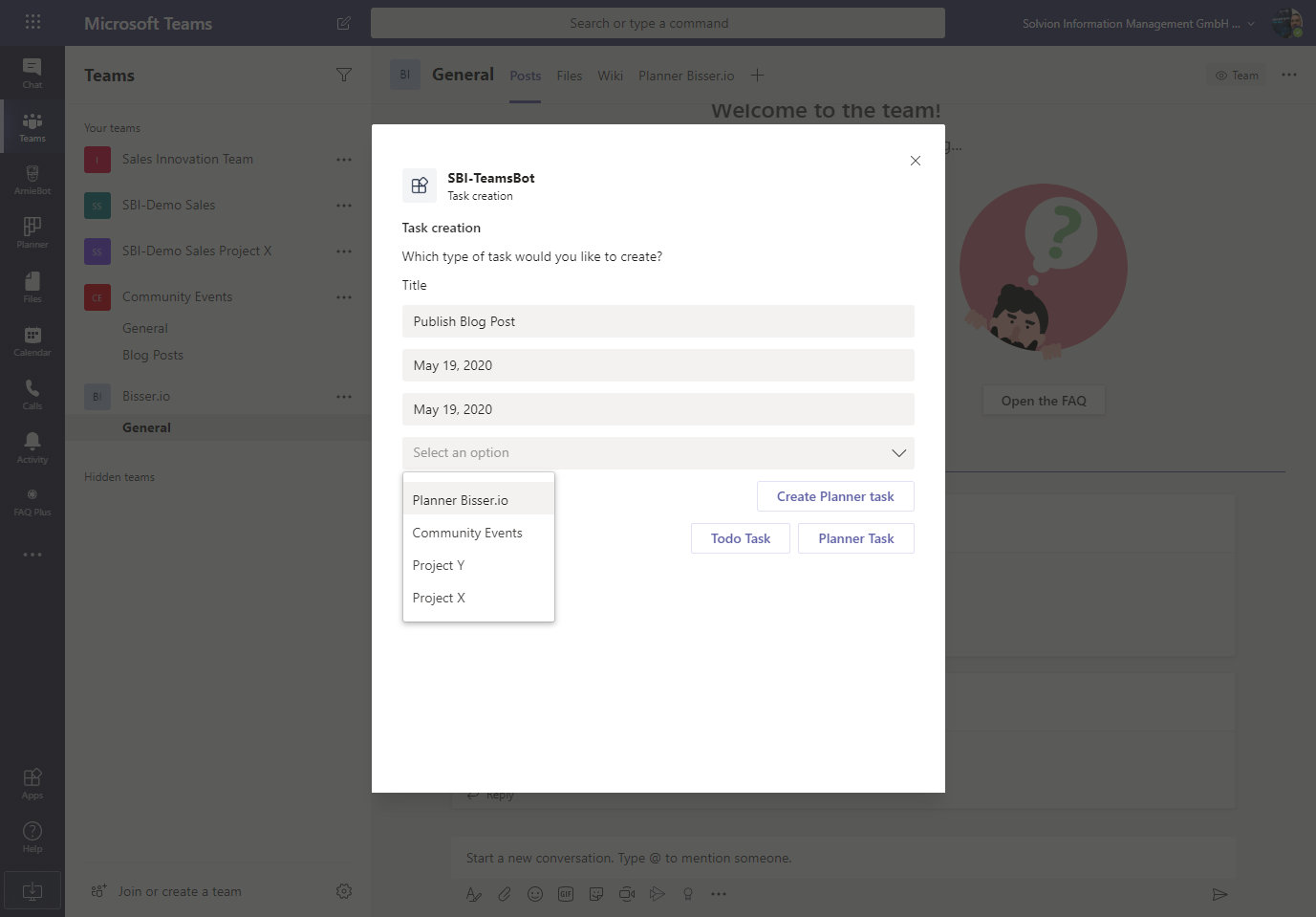Select the Sales Innovation Team

point(187,159)
